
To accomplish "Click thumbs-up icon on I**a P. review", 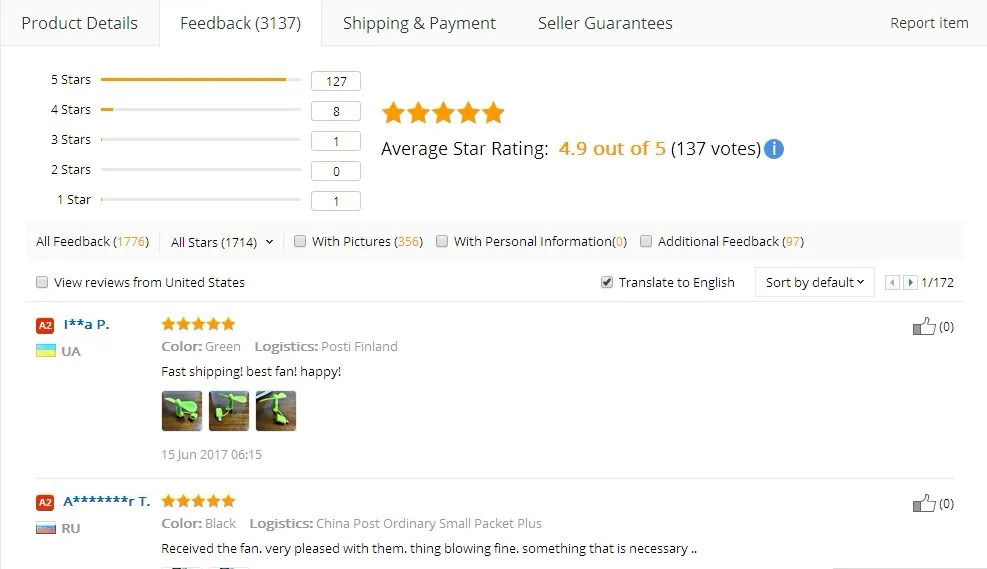I will 924,326.
